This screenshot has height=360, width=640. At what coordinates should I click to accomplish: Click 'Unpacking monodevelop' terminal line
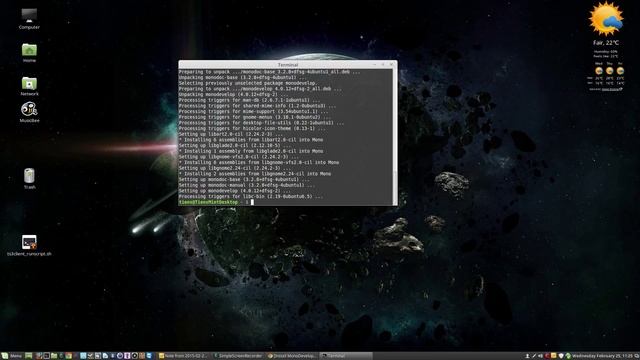233,94
